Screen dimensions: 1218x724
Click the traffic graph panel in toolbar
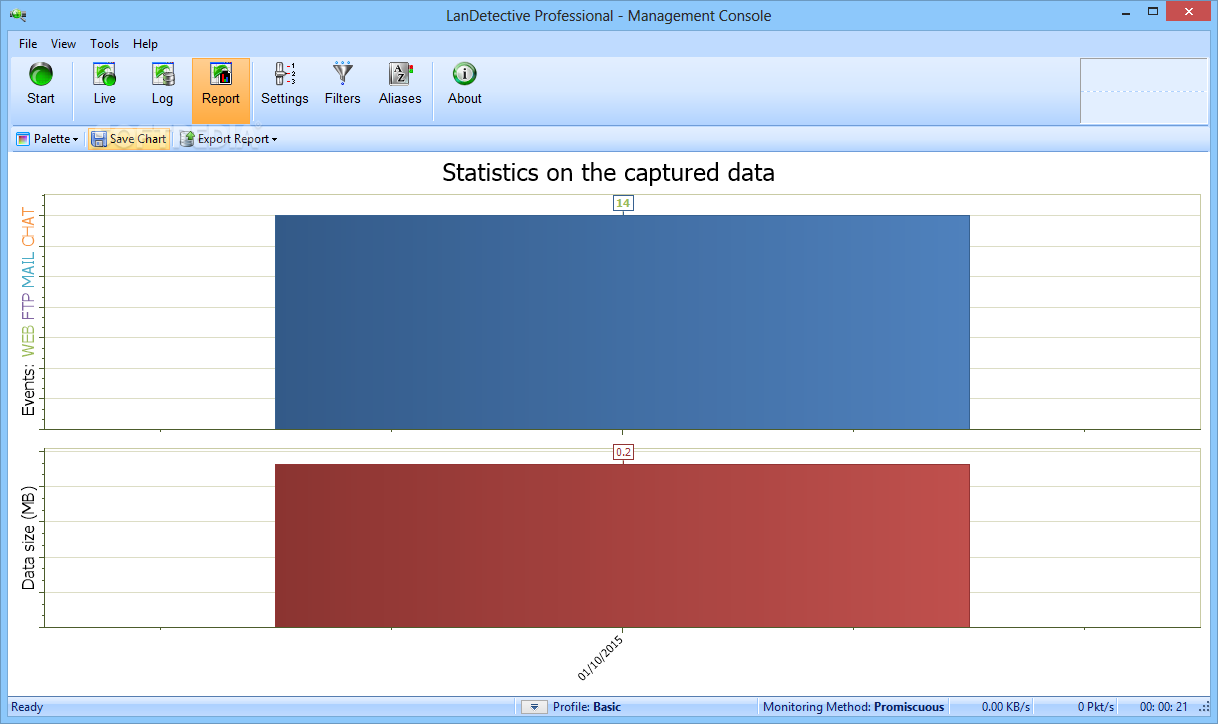[1144, 91]
